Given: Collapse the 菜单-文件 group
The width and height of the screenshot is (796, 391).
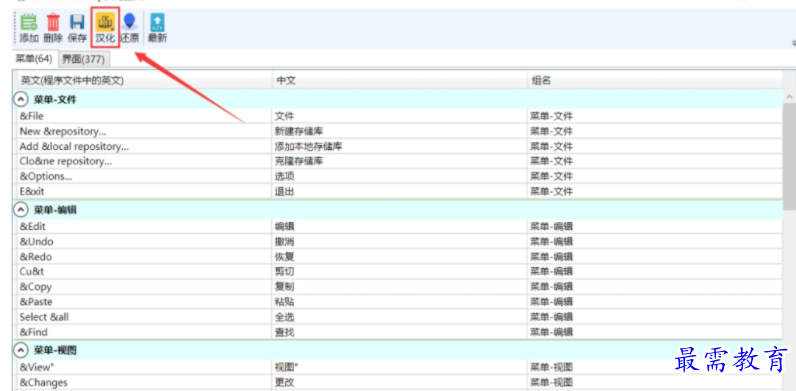Looking at the screenshot, I should tap(21, 100).
